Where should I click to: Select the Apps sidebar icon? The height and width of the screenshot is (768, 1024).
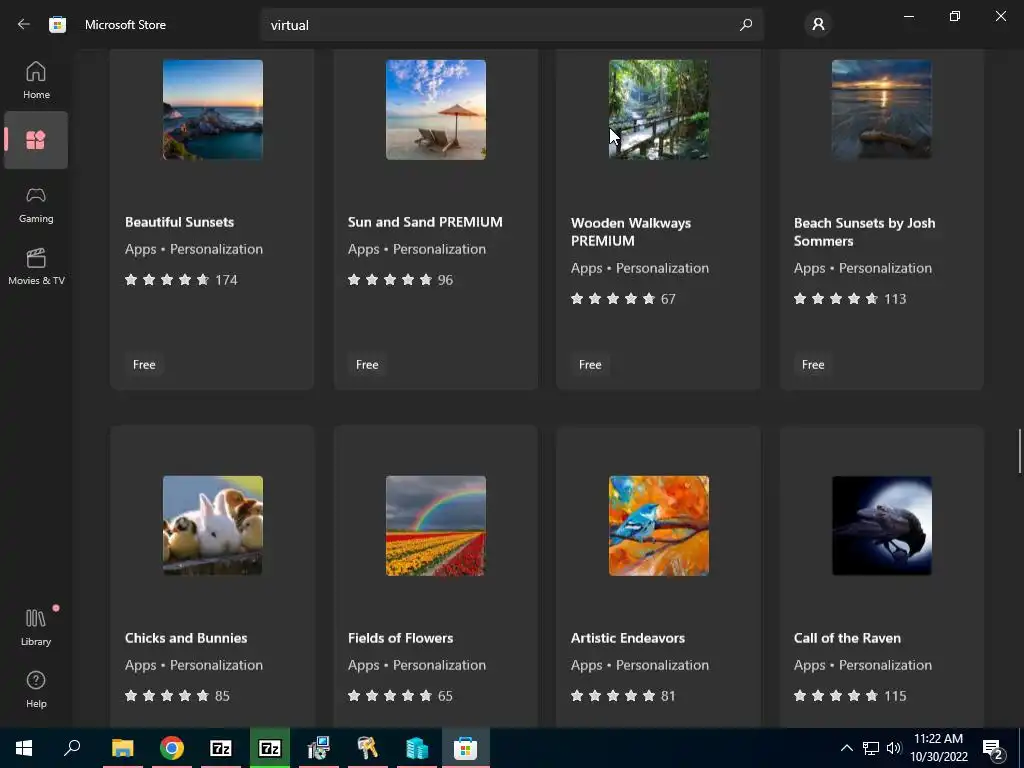pyautogui.click(x=36, y=140)
